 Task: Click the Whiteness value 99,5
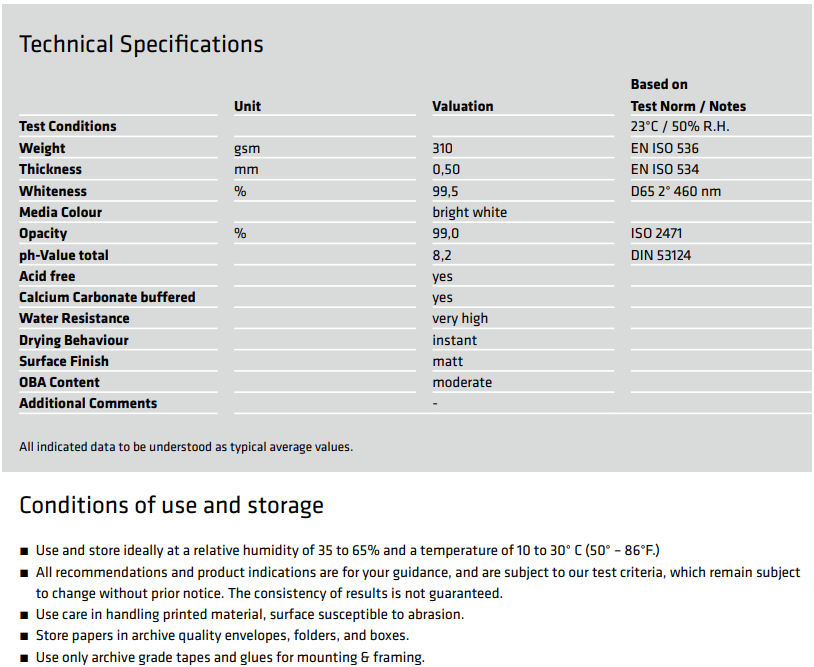(445, 192)
